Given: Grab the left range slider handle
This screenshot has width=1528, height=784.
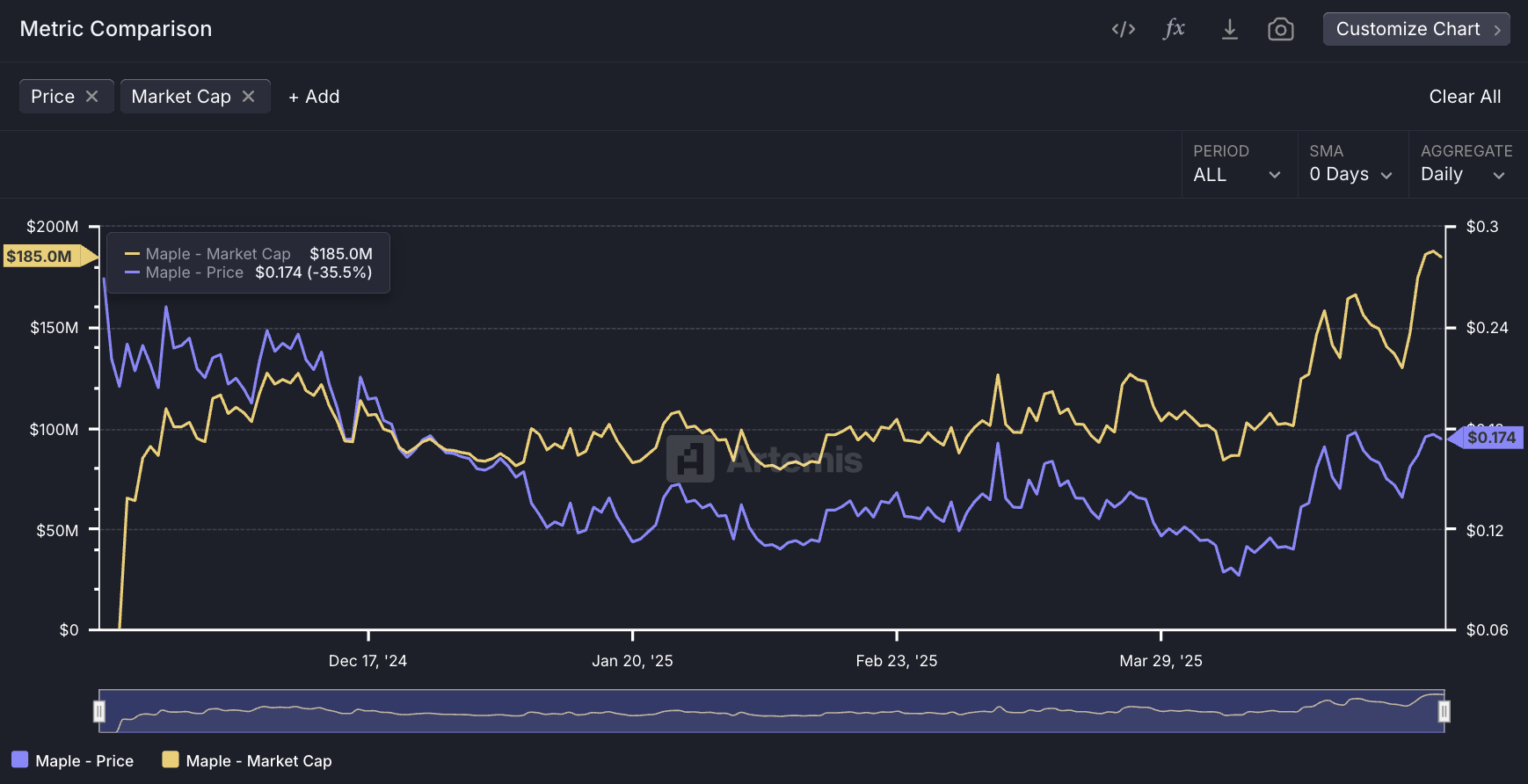Looking at the screenshot, I should [99, 711].
